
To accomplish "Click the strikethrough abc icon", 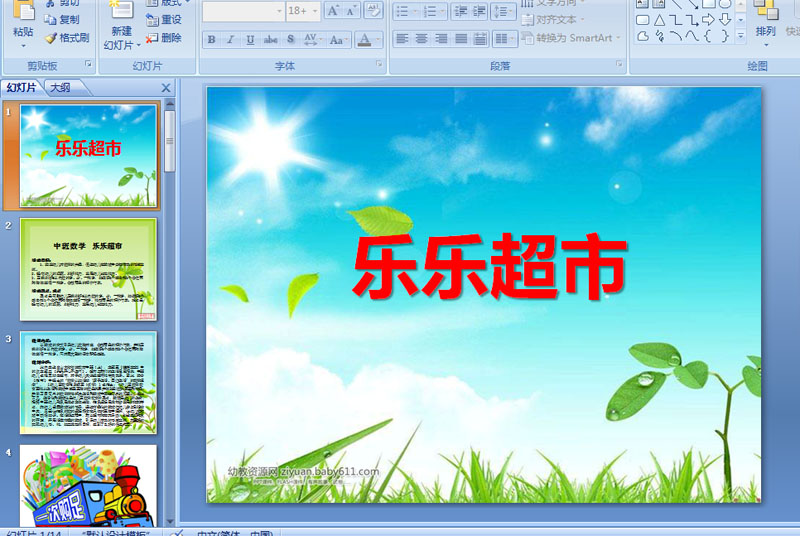I will 270,39.
